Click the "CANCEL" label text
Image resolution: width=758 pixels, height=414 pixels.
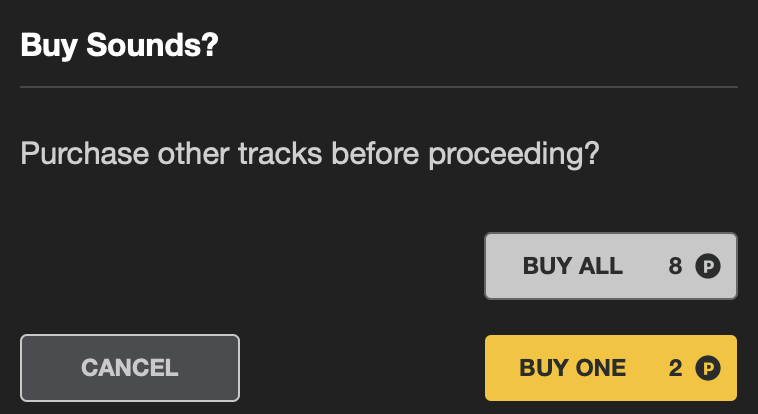tap(130, 368)
